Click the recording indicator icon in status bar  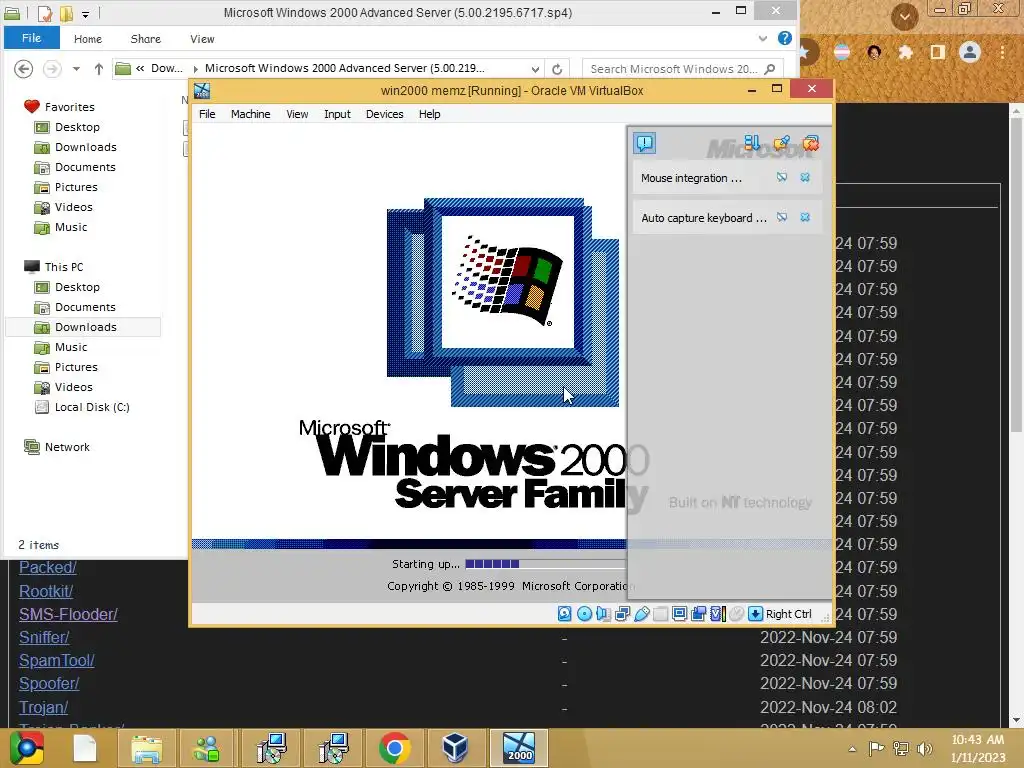pos(698,613)
